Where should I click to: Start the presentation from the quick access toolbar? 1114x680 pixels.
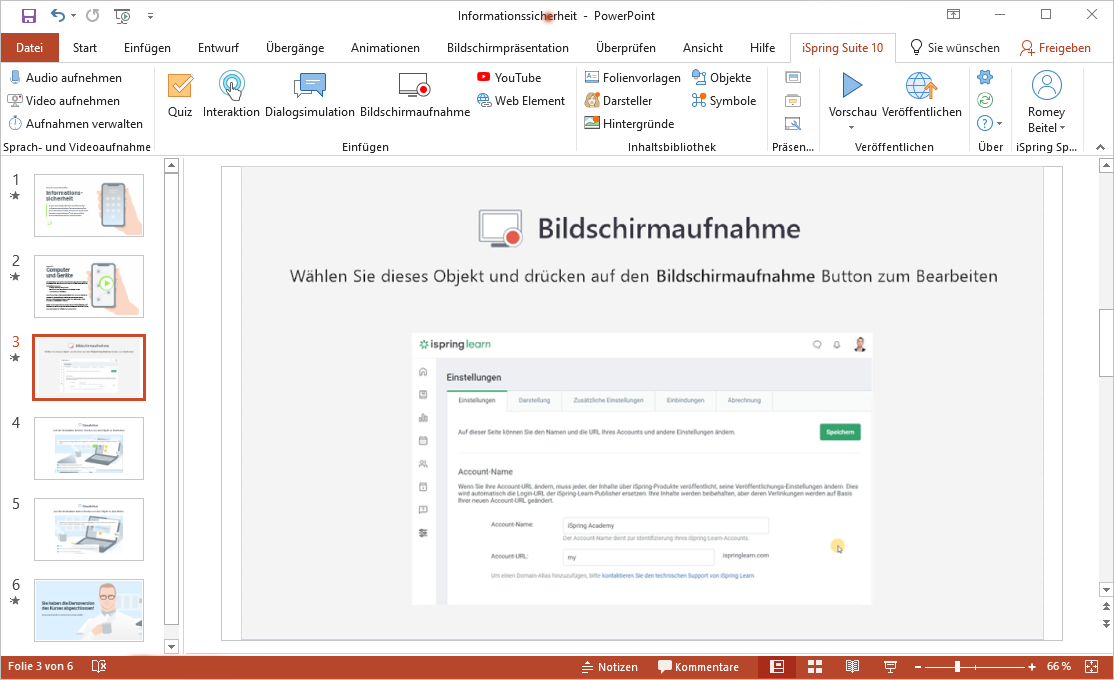[122, 16]
